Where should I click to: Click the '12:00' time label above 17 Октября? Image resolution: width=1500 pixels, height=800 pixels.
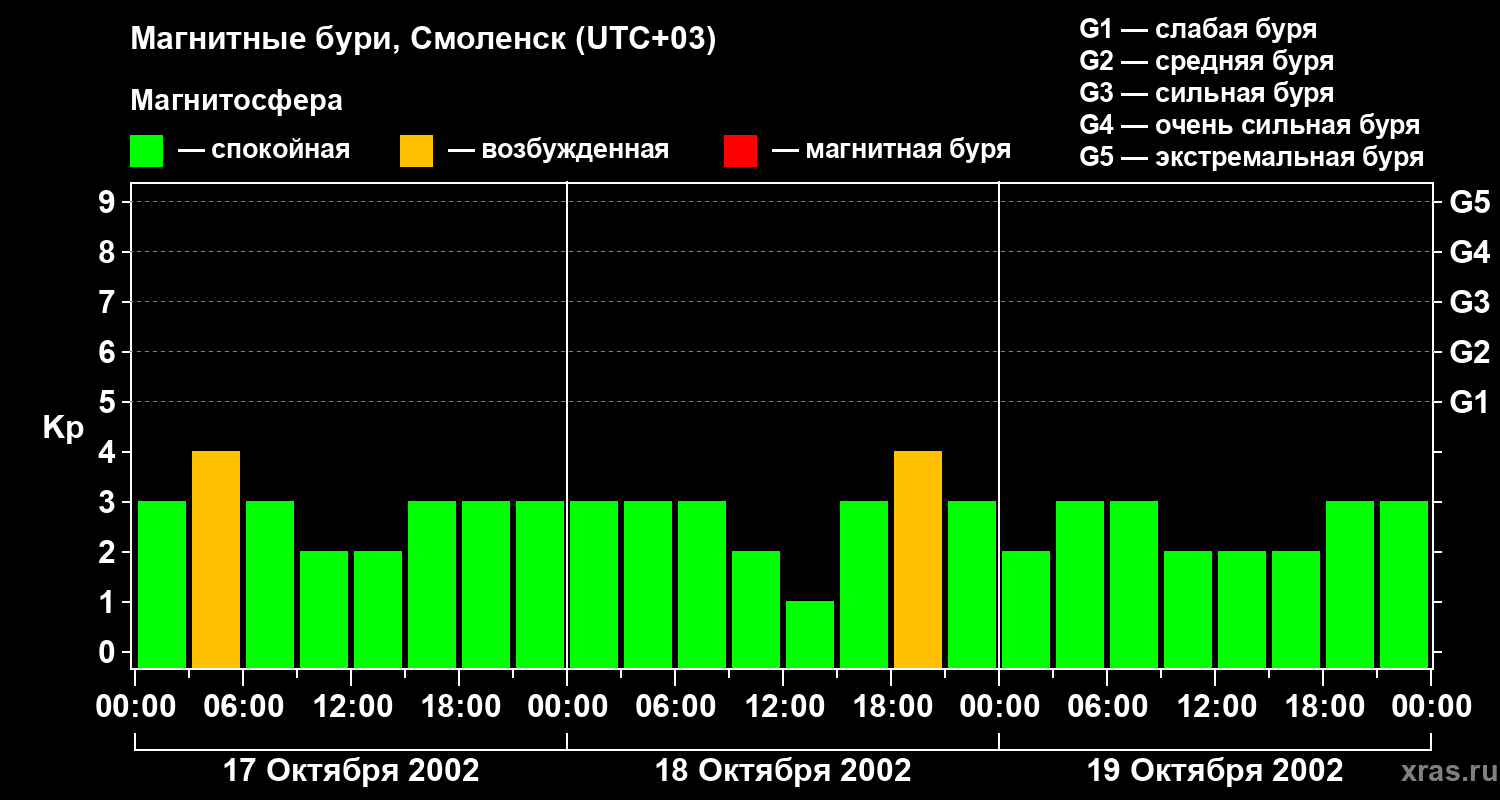351,707
